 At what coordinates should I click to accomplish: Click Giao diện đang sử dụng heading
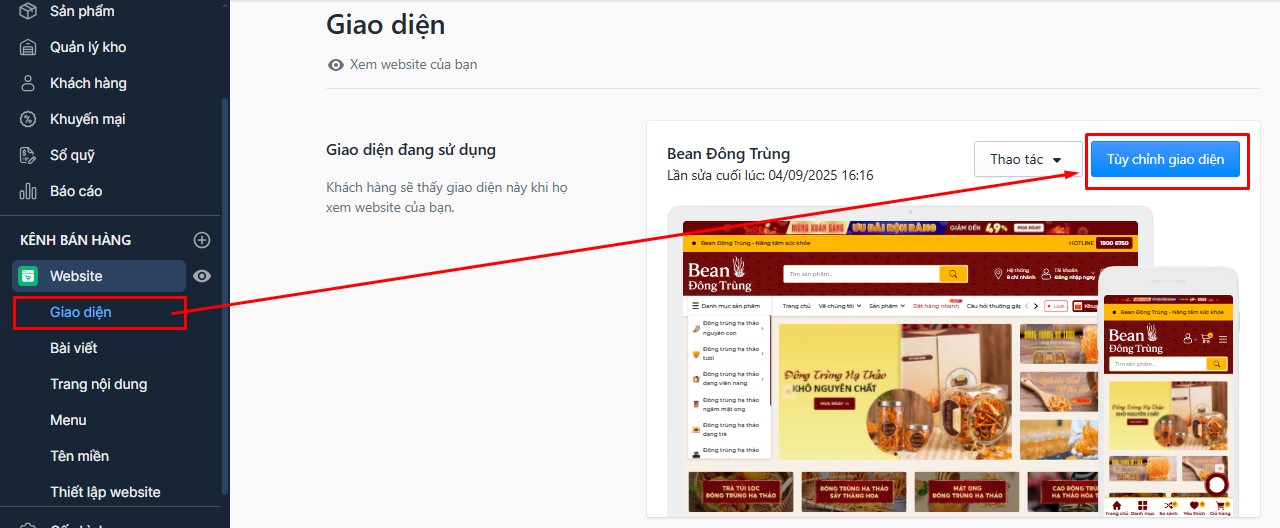pyautogui.click(x=411, y=150)
